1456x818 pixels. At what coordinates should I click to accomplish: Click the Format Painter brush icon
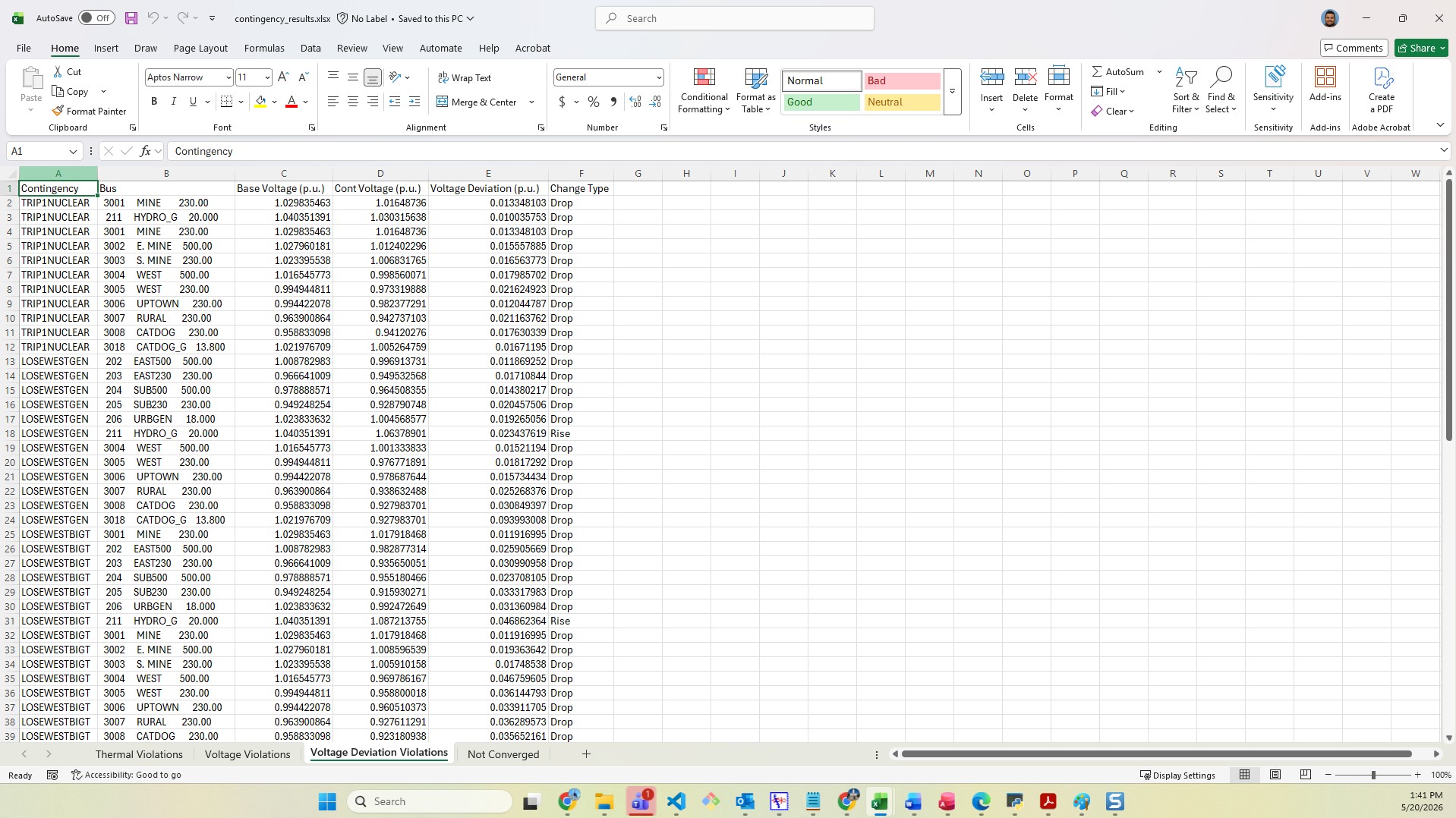(x=58, y=111)
